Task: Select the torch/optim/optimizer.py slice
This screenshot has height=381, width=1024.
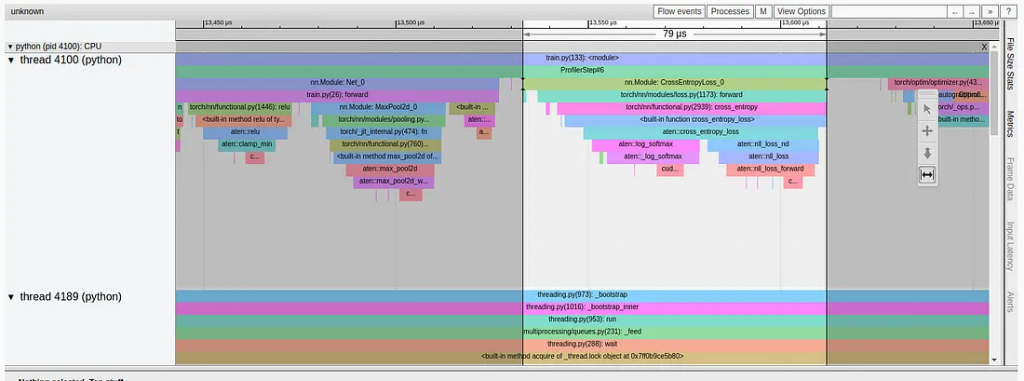Action: coord(938,83)
